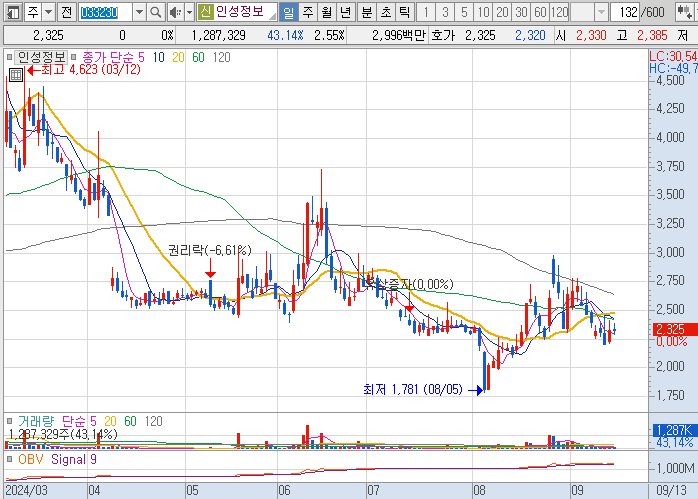Select the 초 second chart tab
This screenshot has height=499, width=698.
386,12
